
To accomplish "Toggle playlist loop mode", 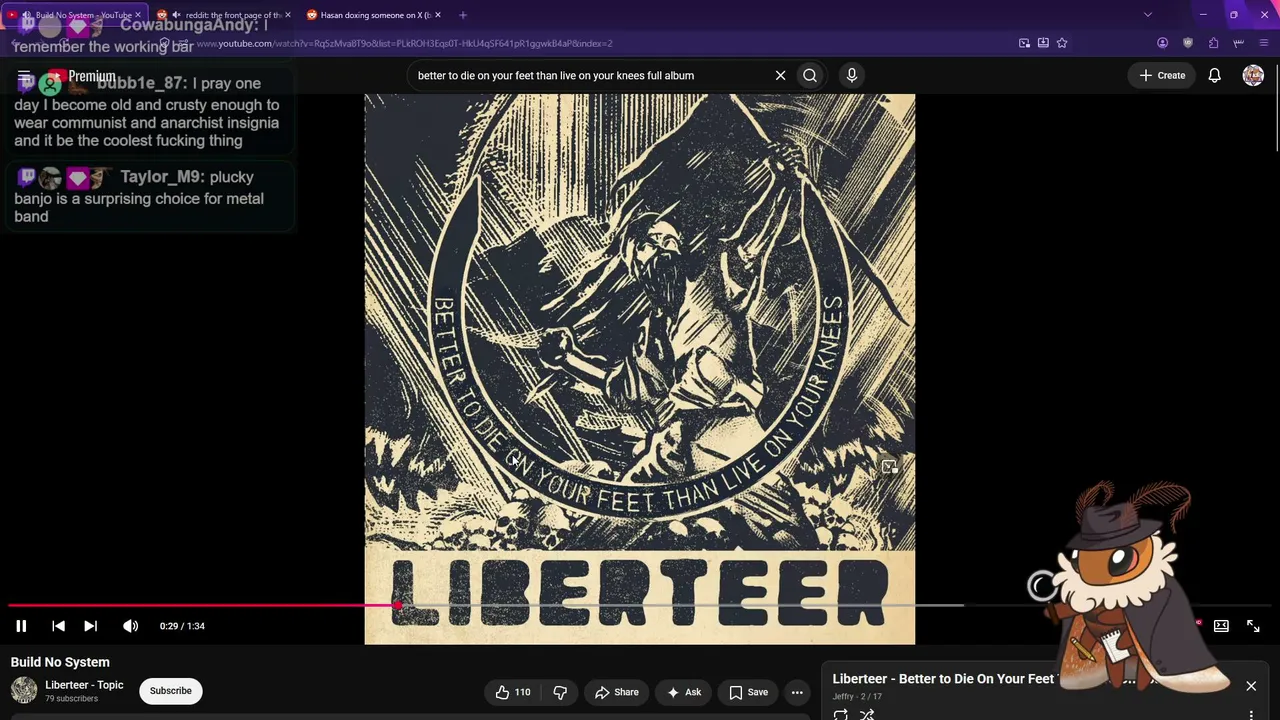I will tap(840, 714).
